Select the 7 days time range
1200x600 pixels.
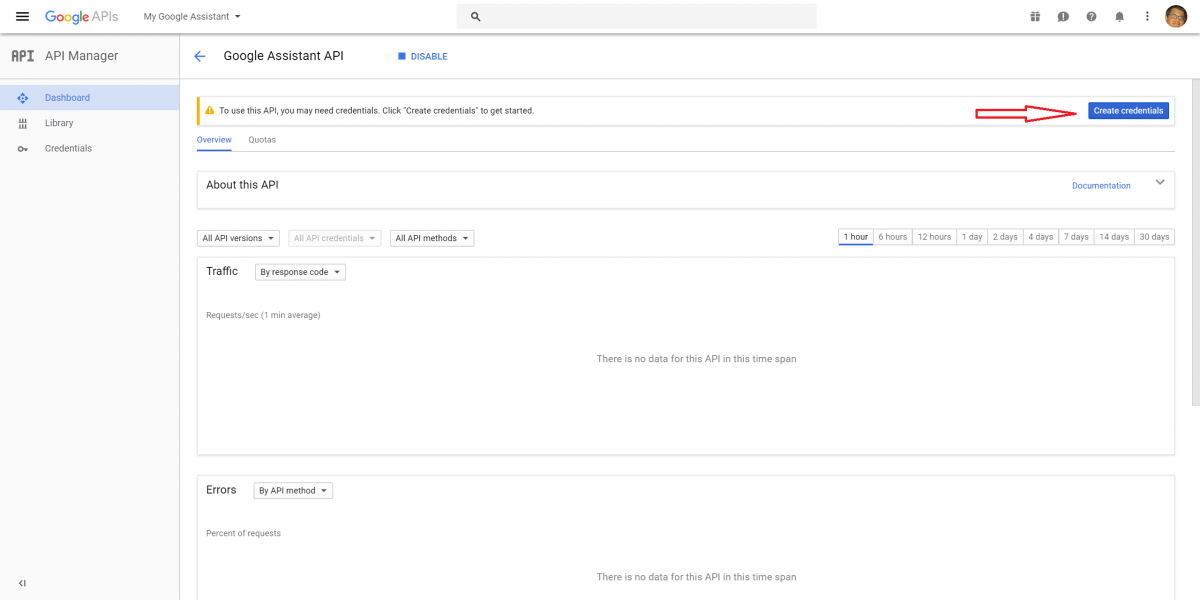tap(1076, 237)
